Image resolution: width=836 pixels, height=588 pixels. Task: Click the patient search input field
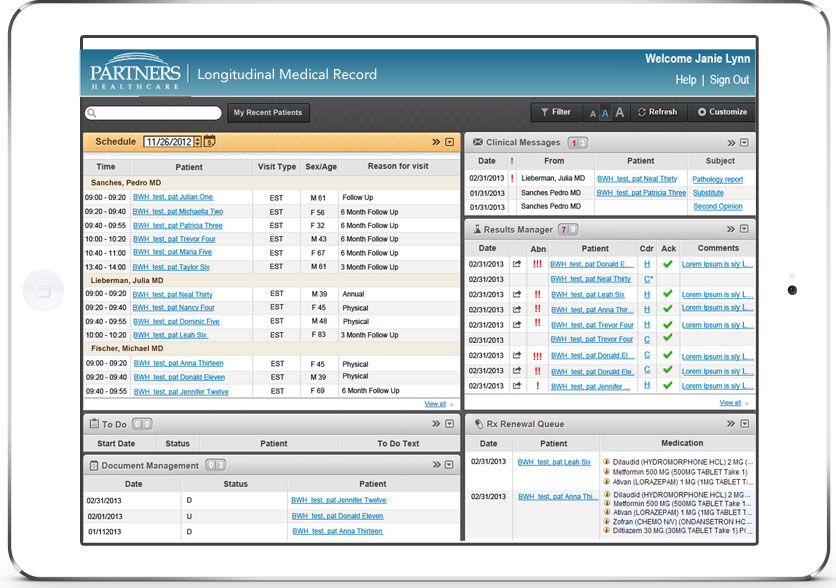[155, 113]
